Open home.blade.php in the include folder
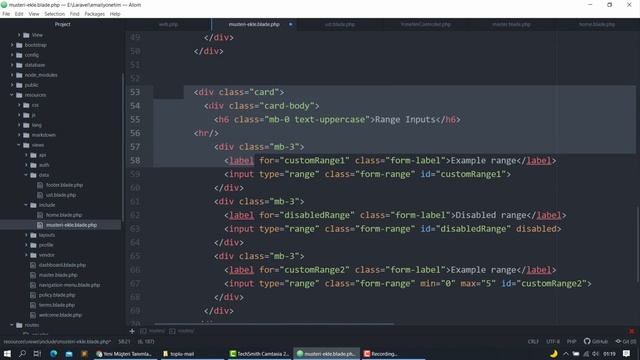 tap(64, 215)
